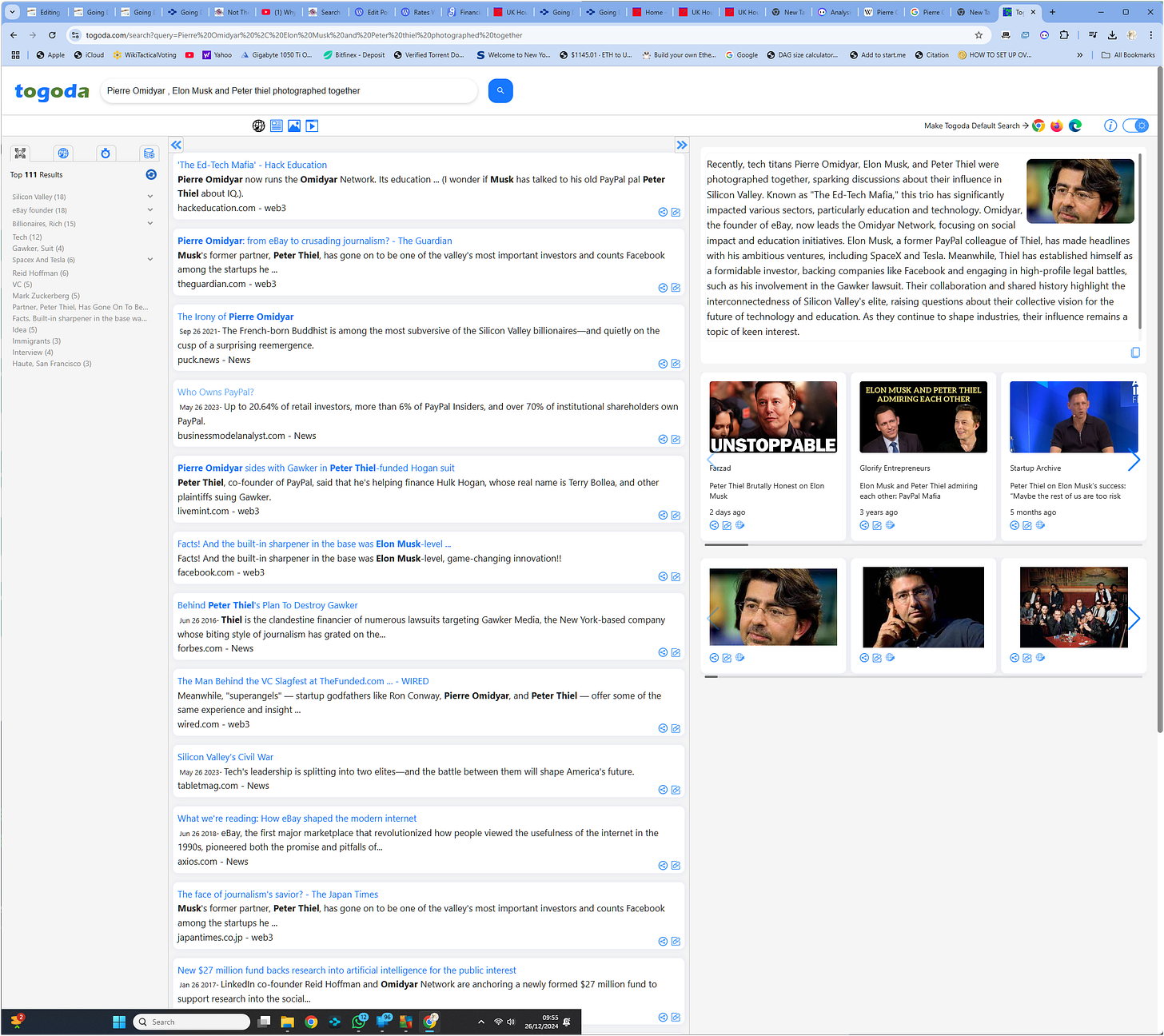Copy the AI summary text
This screenshot has height=1036, width=1164.
pos(1135,353)
